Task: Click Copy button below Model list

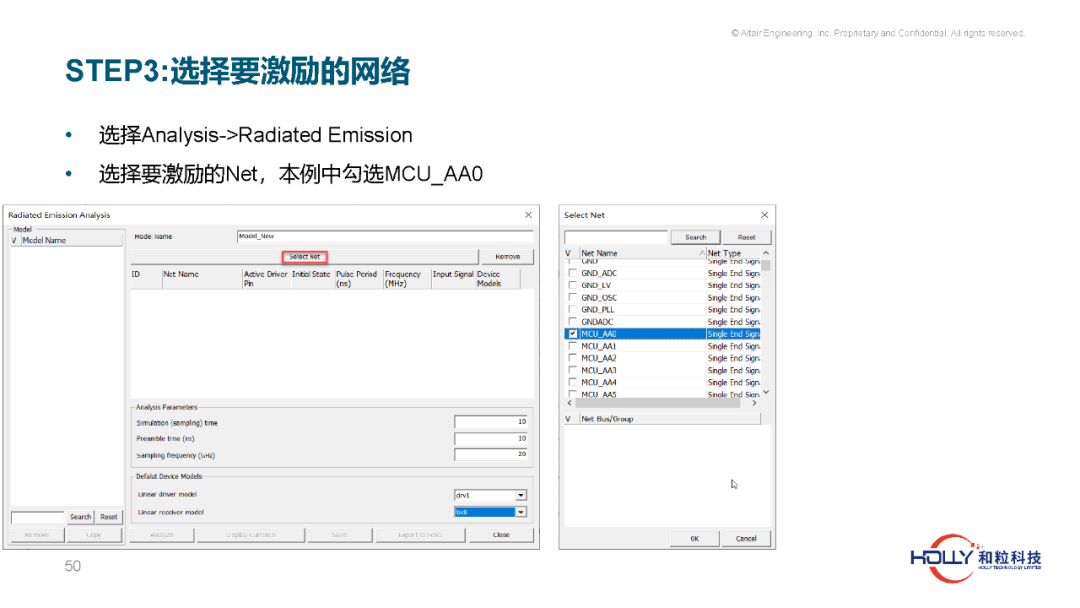Action: 94,535
